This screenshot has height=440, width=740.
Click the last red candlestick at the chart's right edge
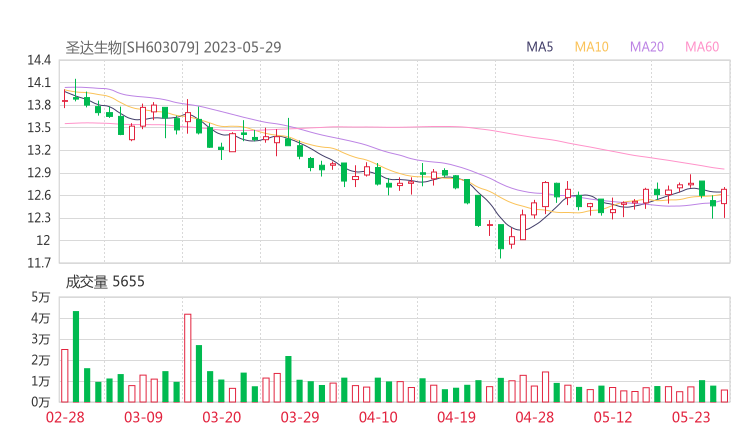[x=724, y=202]
